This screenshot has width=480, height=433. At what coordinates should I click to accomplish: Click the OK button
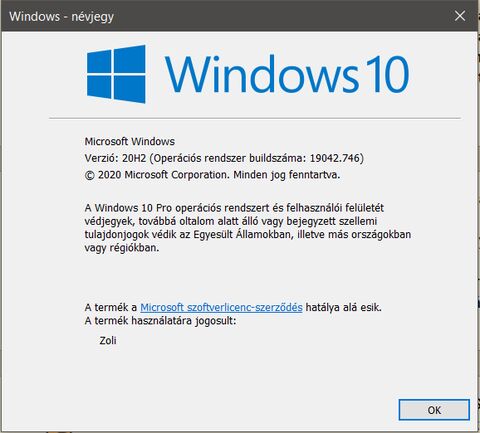(x=434, y=410)
